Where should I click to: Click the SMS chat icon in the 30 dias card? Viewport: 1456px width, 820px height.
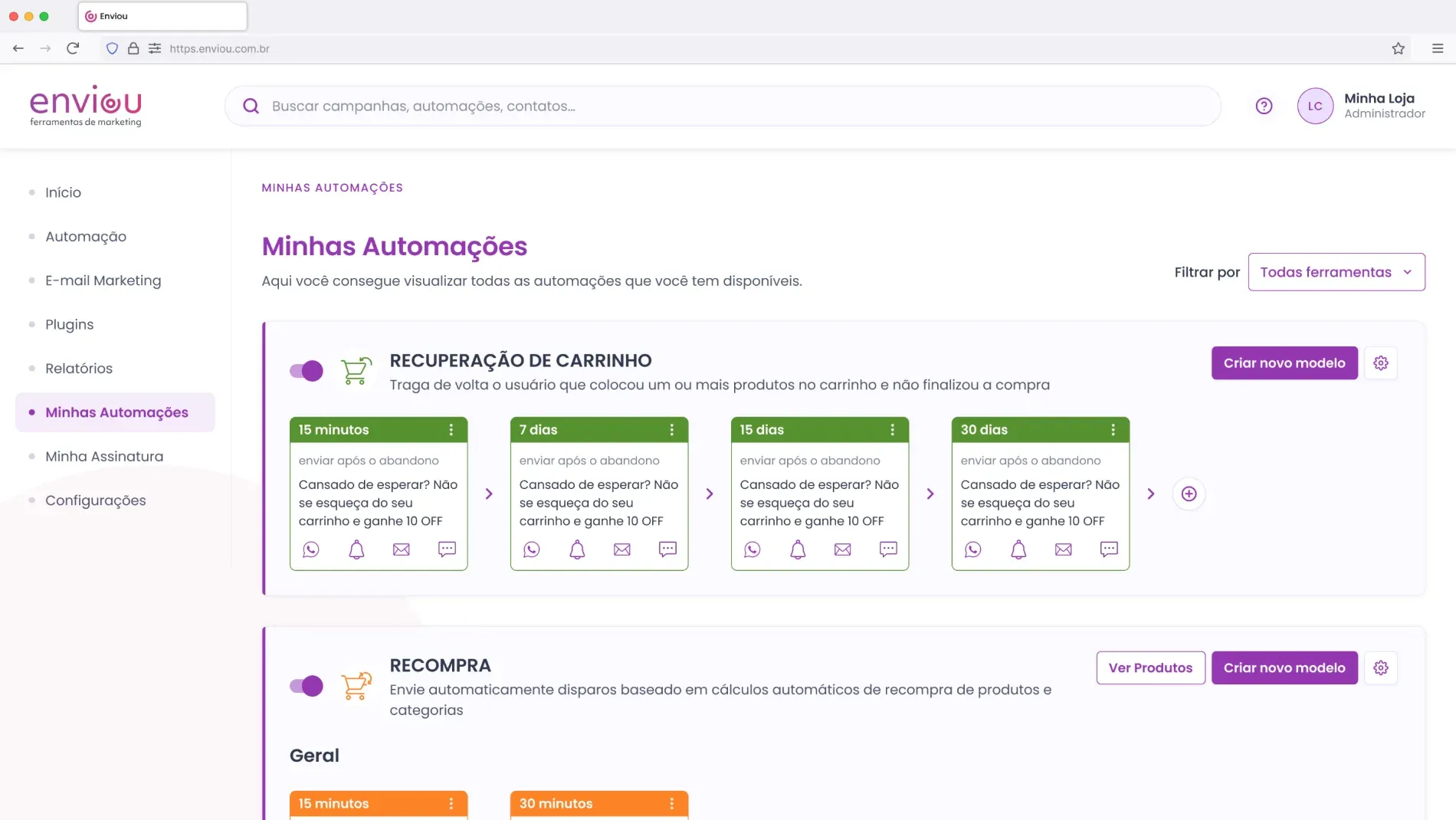pos(1109,549)
